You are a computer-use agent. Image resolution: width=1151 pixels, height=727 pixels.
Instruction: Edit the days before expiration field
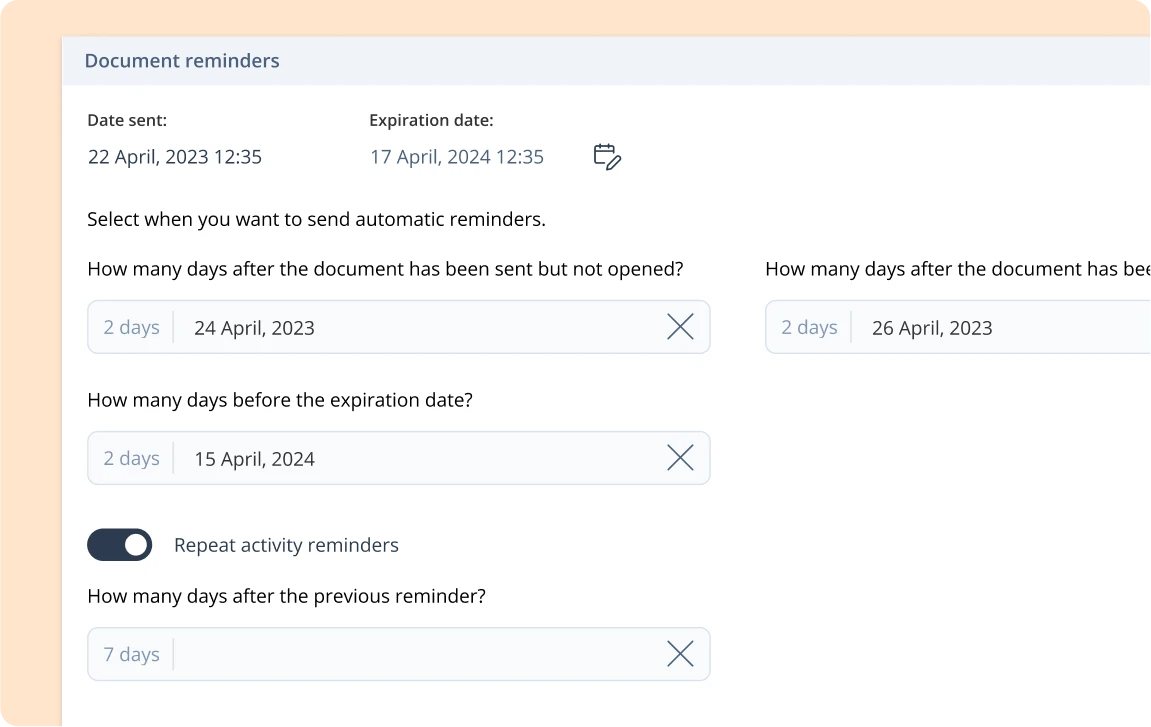point(399,457)
